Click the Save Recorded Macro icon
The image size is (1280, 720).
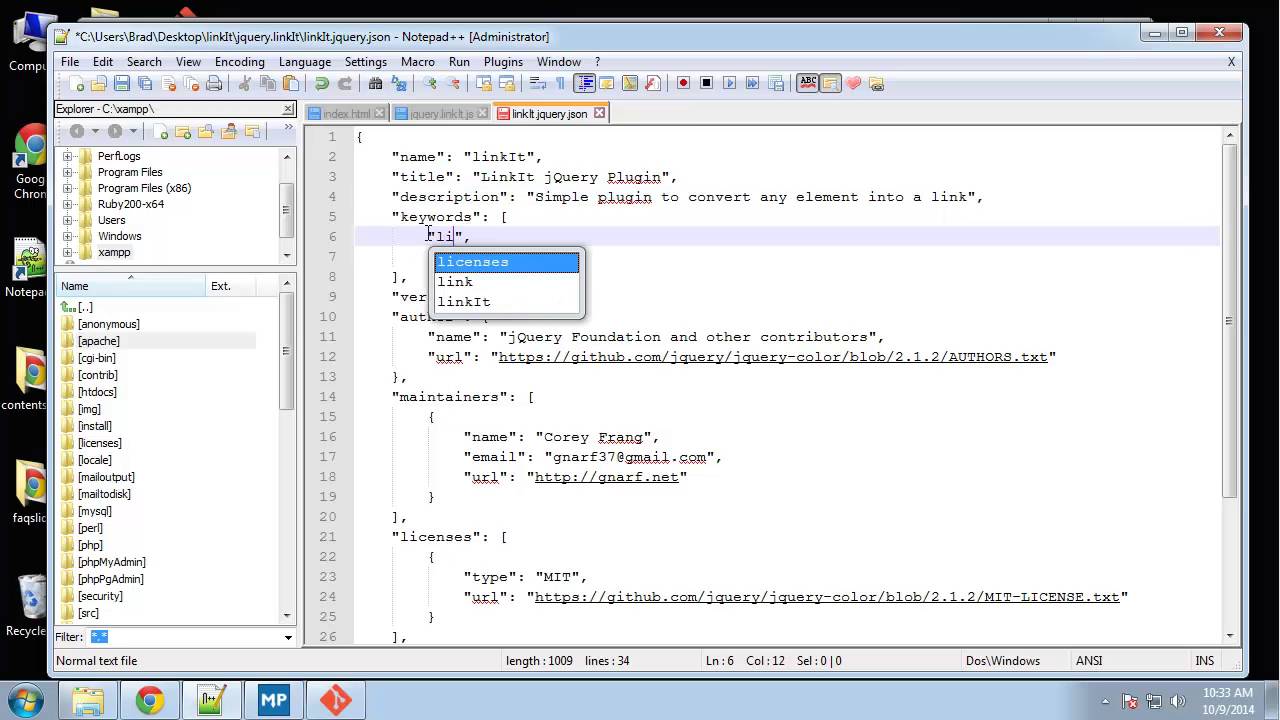(x=775, y=83)
